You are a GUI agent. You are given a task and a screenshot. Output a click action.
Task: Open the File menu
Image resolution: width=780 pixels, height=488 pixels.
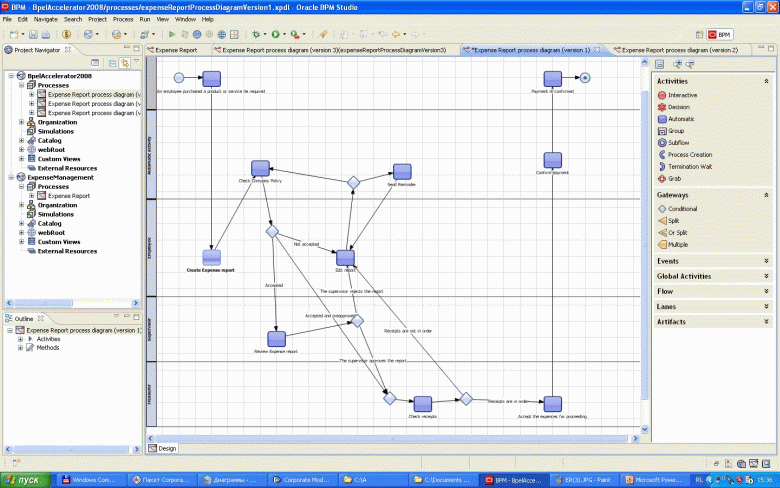(x=7, y=19)
